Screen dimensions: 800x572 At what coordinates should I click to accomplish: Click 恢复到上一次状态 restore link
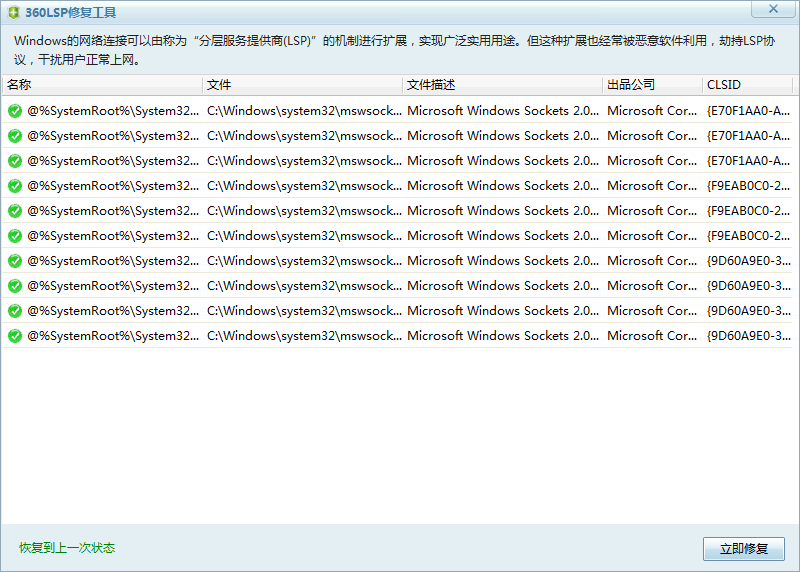click(x=67, y=548)
